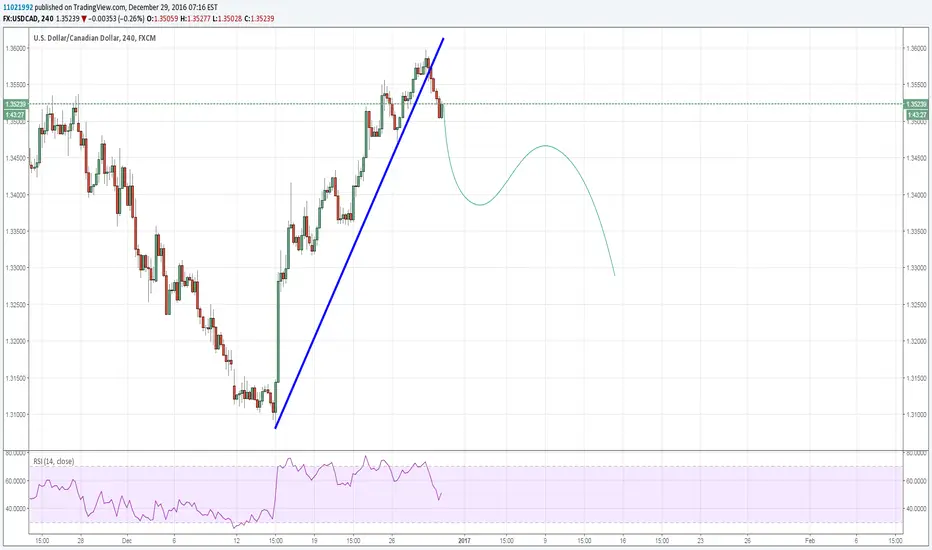Click the '19' date label on time axis
Viewport: 932px width, 550px height.
[314, 541]
